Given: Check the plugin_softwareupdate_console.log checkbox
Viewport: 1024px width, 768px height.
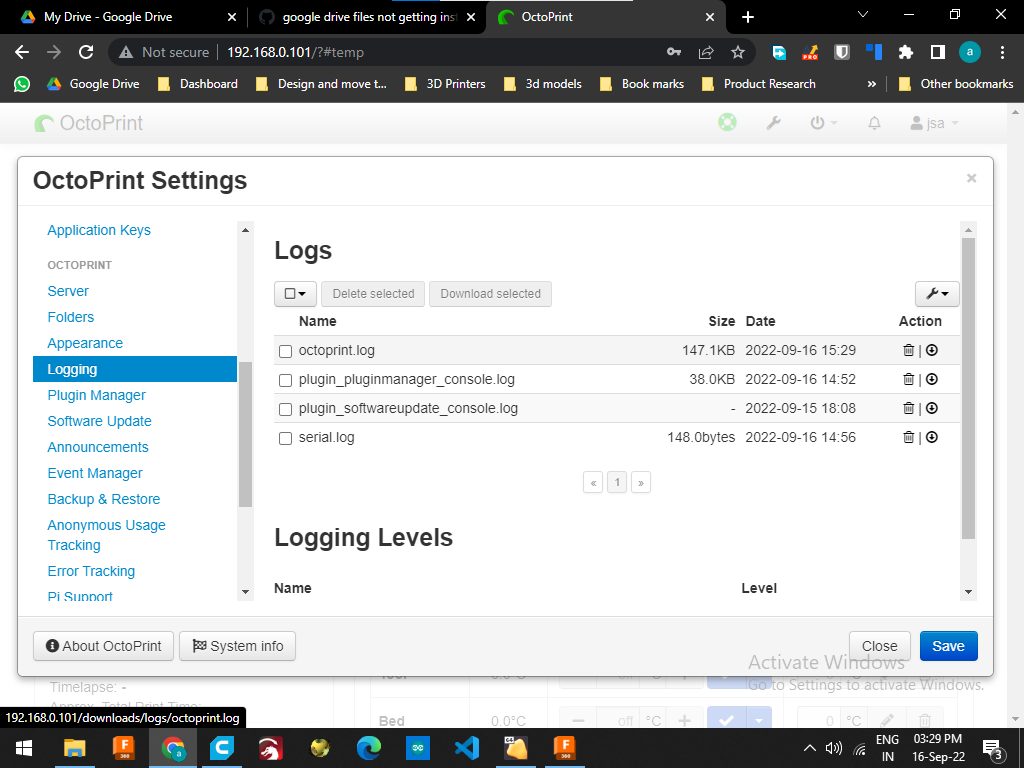Looking at the screenshot, I should tap(285, 408).
